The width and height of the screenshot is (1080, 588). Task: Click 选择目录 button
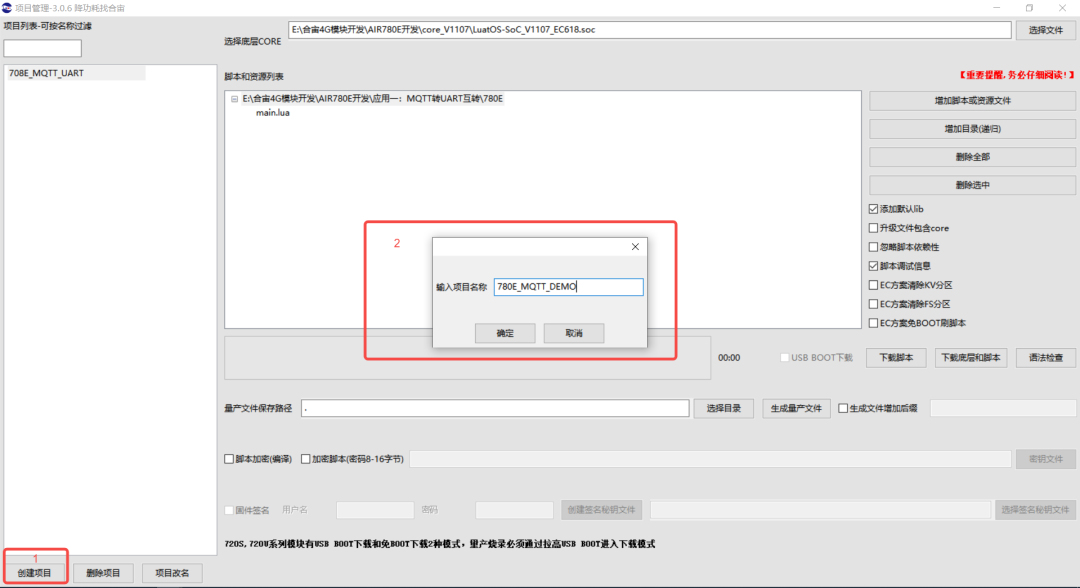click(723, 408)
